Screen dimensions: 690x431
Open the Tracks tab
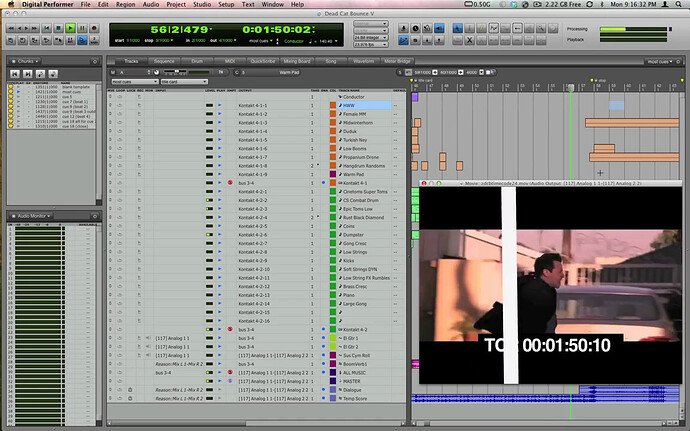click(131, 61)
